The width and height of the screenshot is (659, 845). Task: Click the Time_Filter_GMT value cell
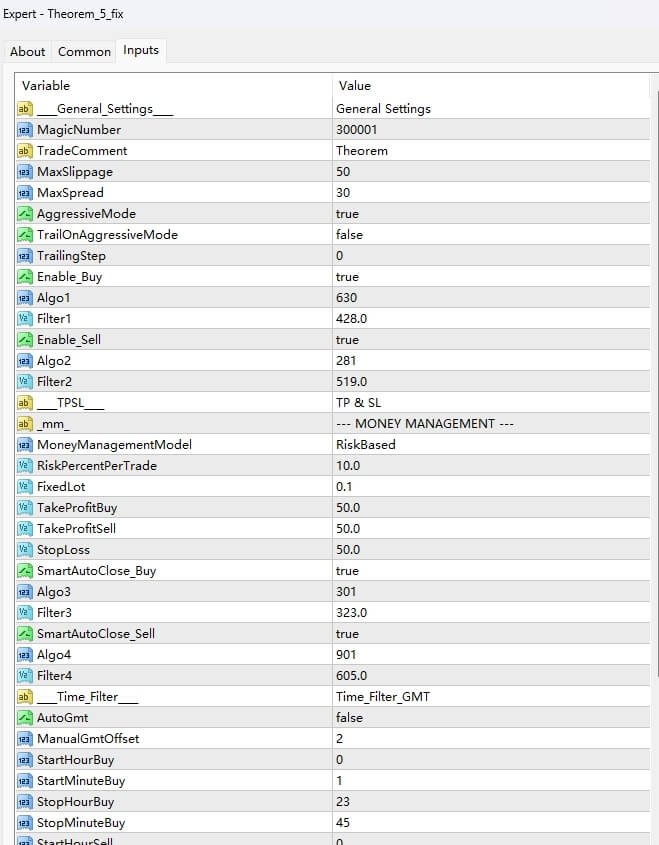point(491,697)
